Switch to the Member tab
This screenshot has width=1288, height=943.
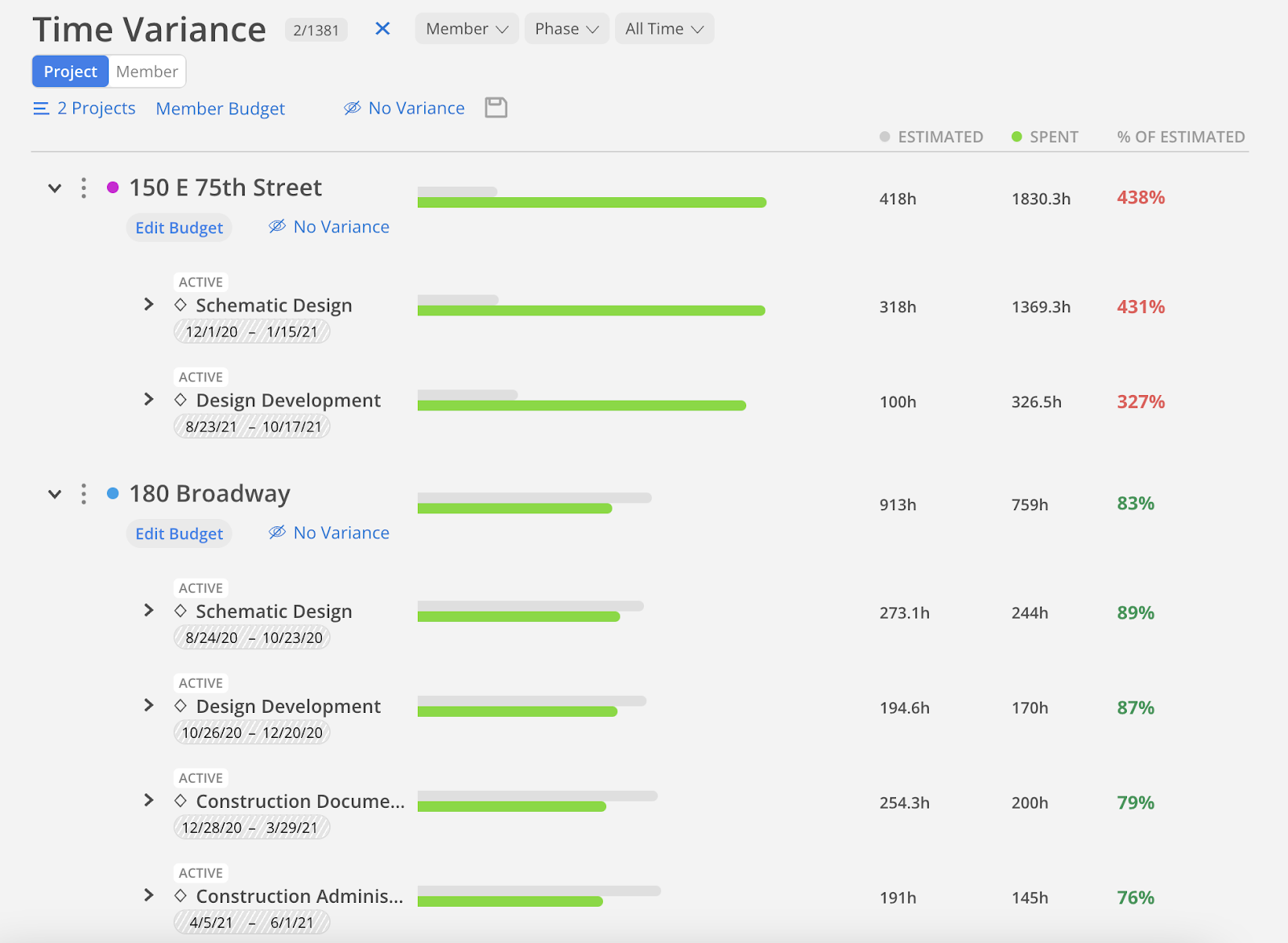click(x=147, y=72)
